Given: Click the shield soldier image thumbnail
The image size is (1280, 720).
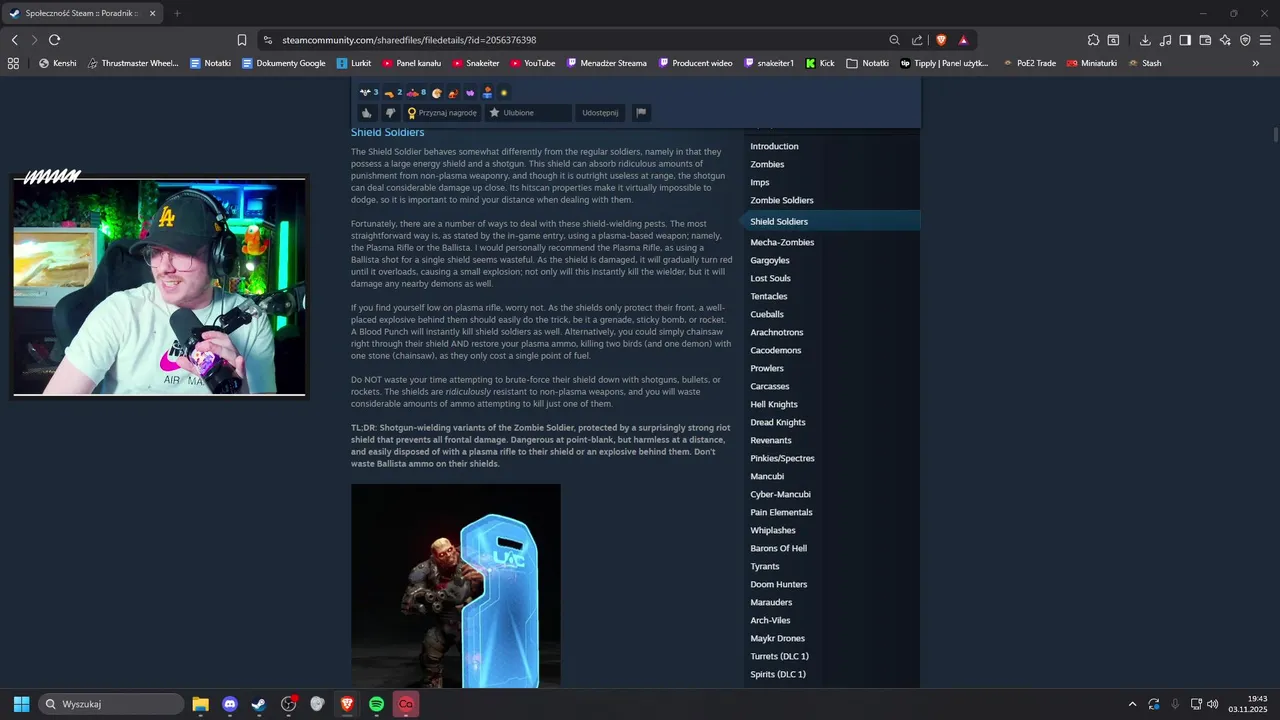Looking at the screenshot, I should click(455, 586).
